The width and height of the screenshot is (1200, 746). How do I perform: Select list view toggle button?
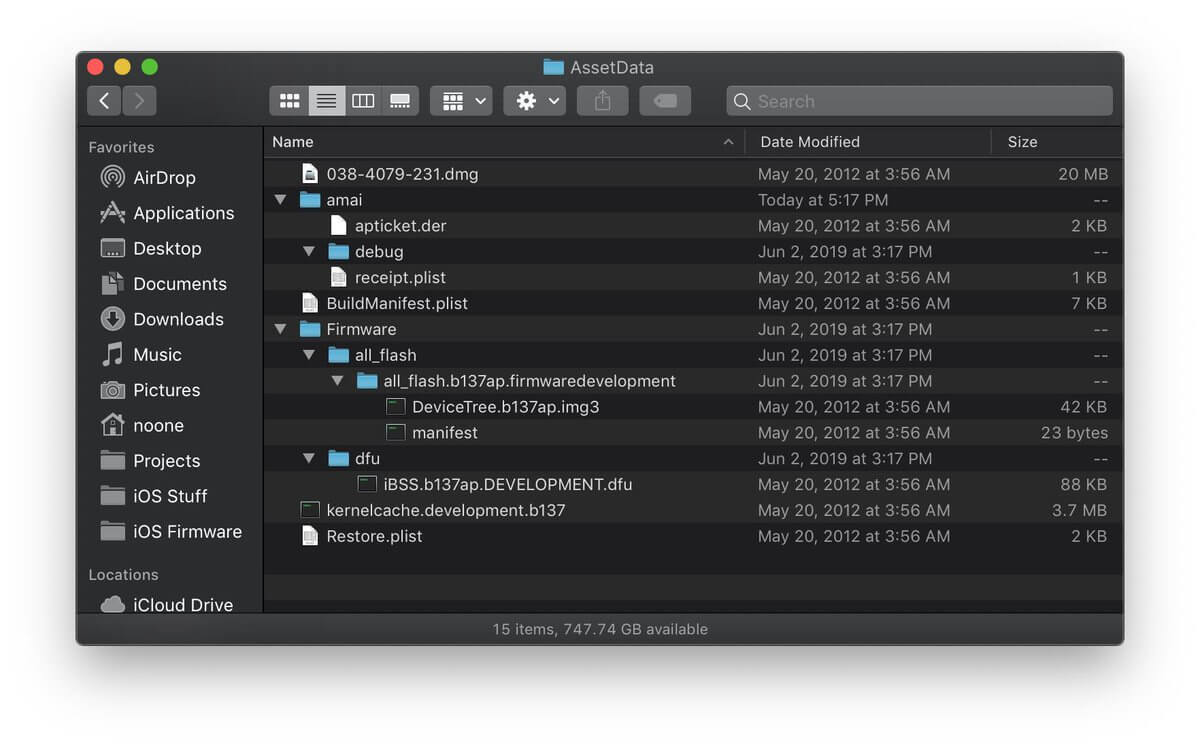326,101
